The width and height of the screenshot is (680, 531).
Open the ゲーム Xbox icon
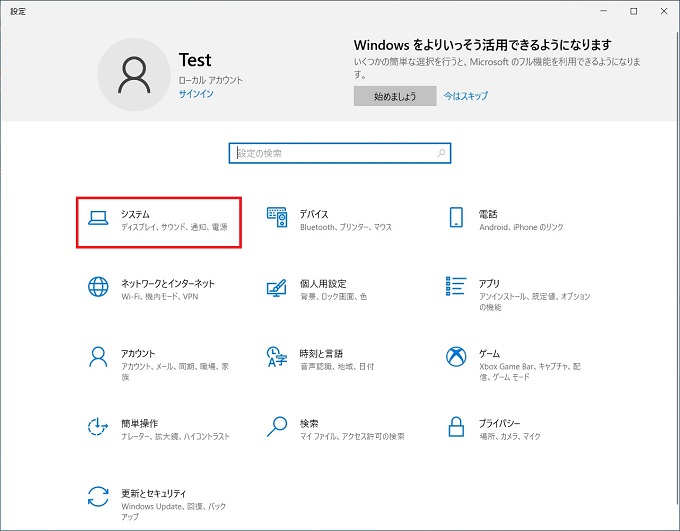(x=456, y=357)
